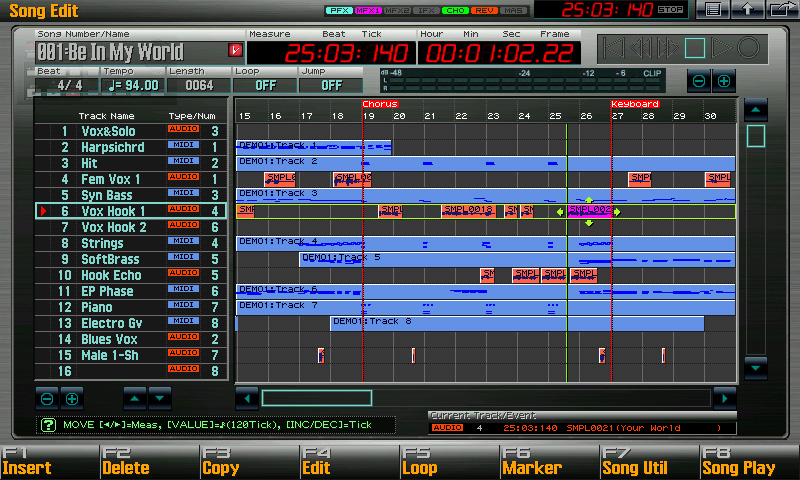This screenshot has width=800, height=480.
Task: Open the help question mark icon
Action: 48,425
